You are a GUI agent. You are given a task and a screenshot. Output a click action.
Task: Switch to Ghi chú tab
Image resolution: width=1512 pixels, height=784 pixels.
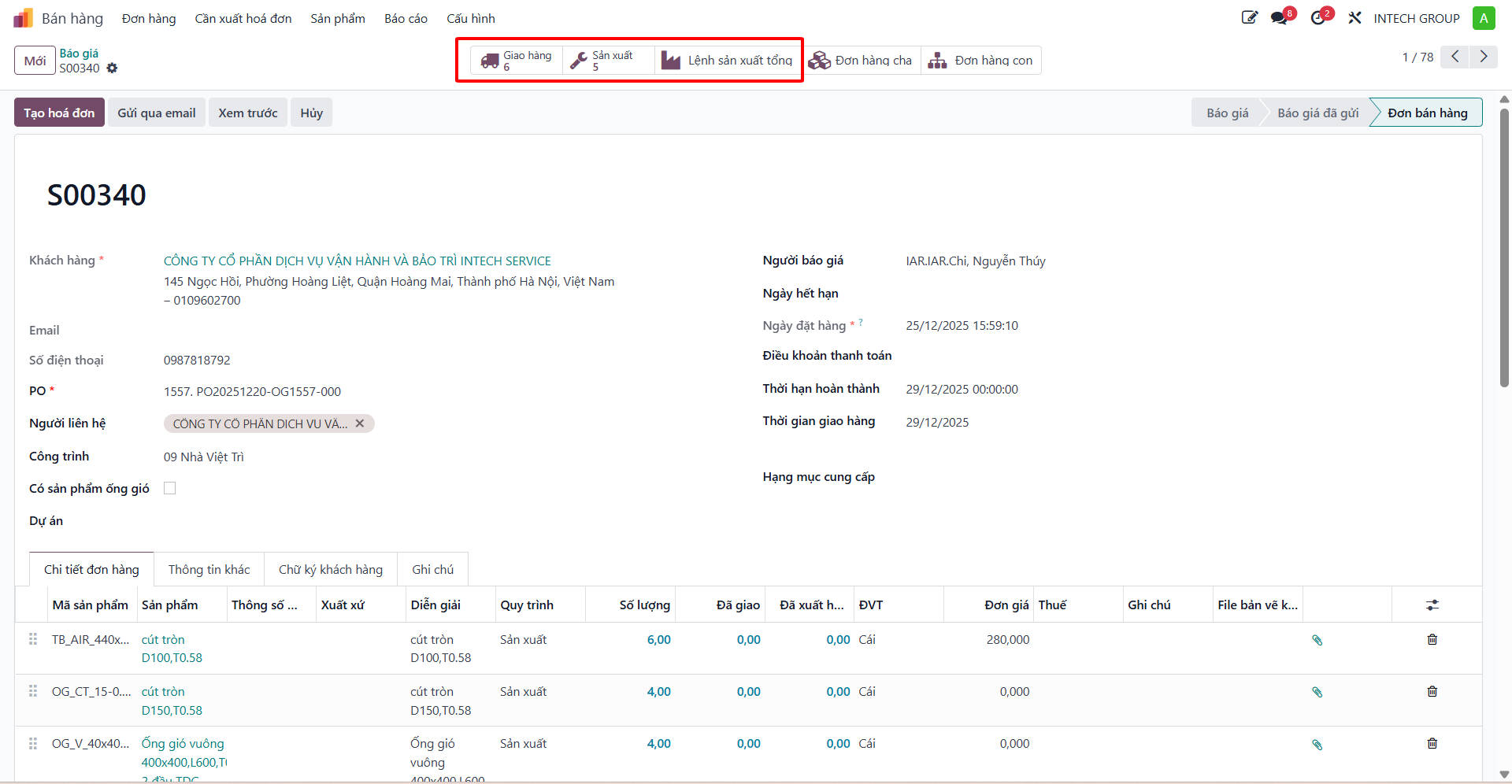[433, 569]
